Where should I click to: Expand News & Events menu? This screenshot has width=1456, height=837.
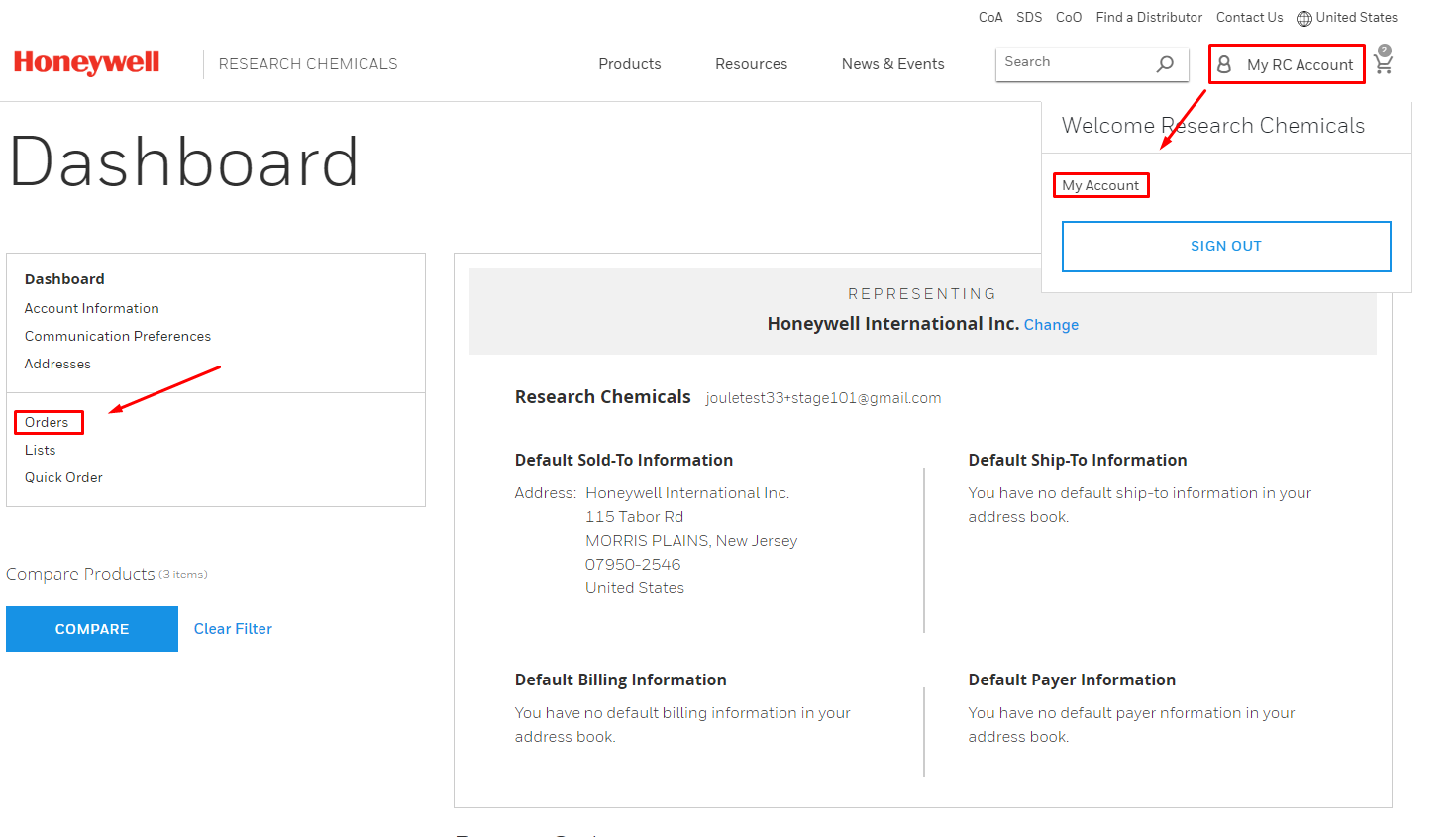(892, 64)
